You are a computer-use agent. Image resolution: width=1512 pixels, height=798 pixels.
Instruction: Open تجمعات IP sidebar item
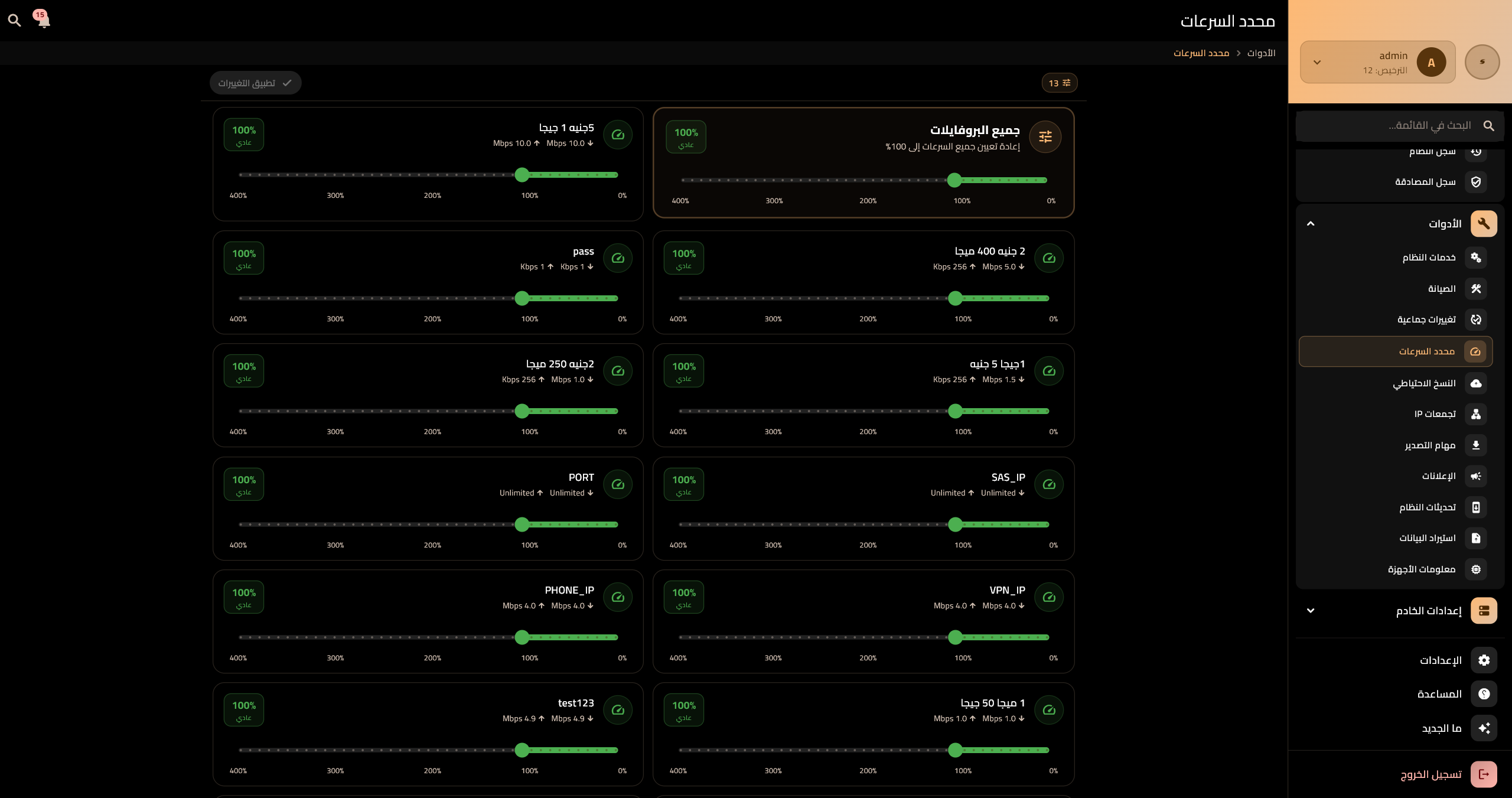[x=1434, y=414]
